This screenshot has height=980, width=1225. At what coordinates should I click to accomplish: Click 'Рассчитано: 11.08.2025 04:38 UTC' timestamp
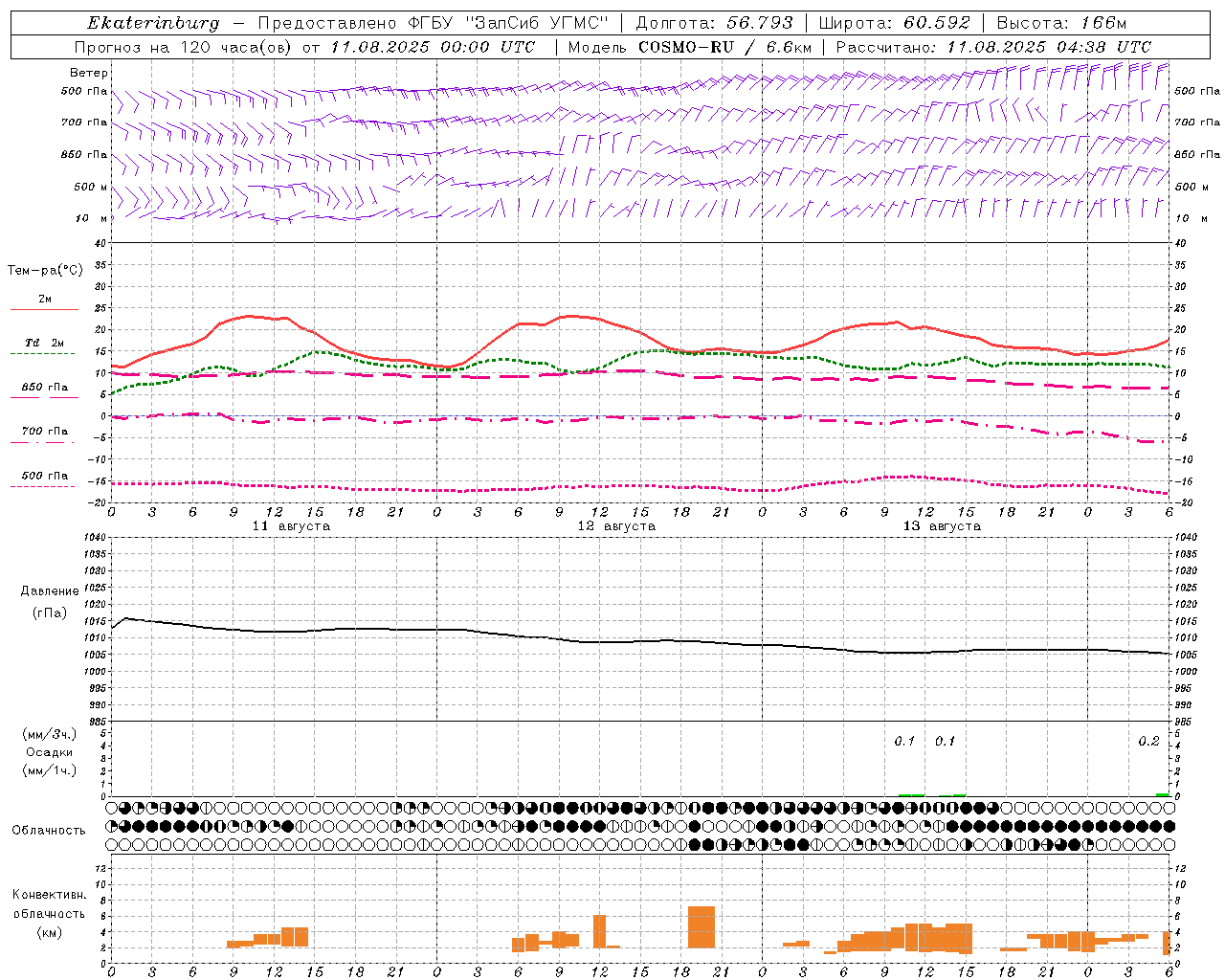click(x=993, y=47)
